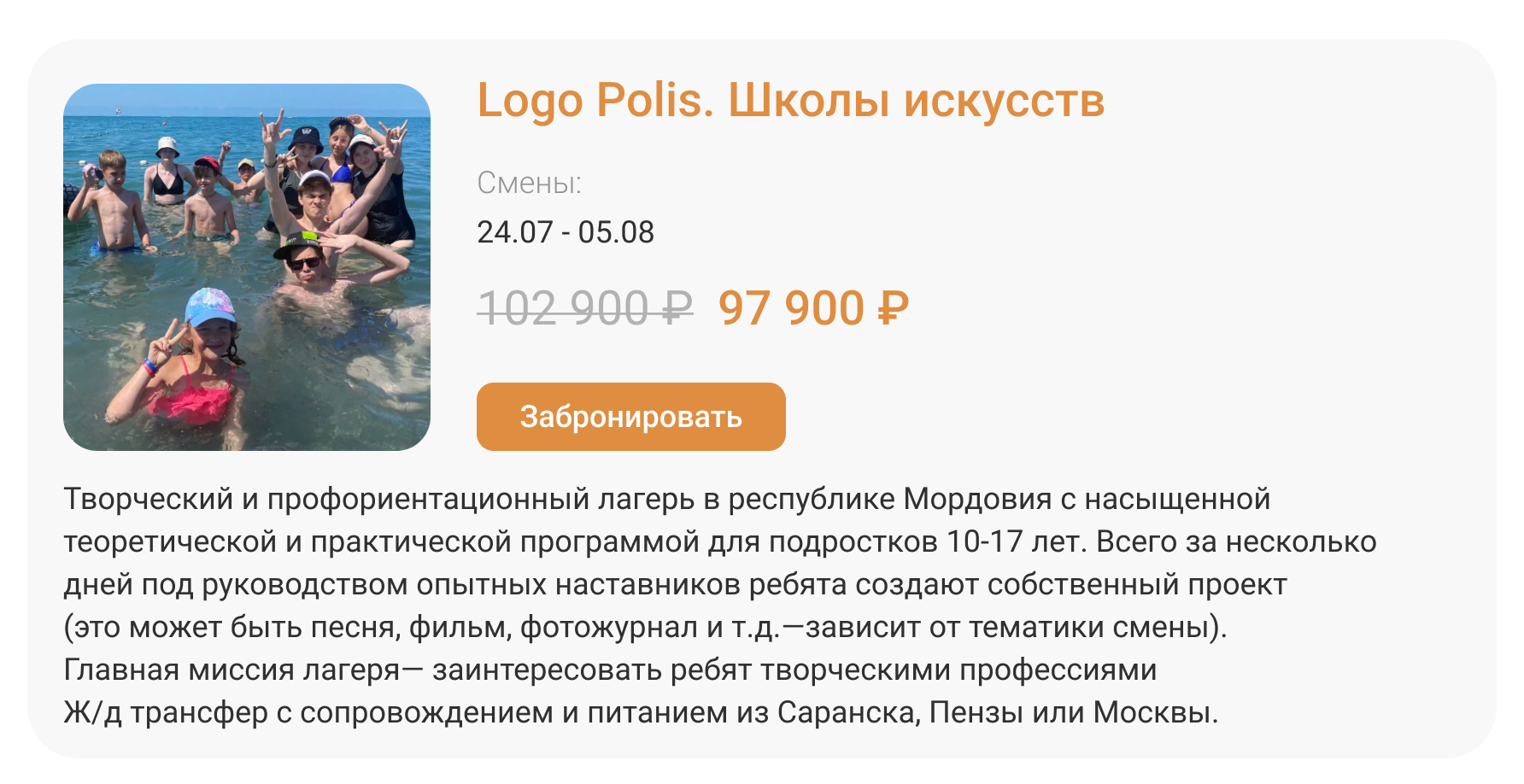The image size is (1524, 784).
Task: Select the shift dates 24.07 - 05.08
Action: [x=566, y=232]
